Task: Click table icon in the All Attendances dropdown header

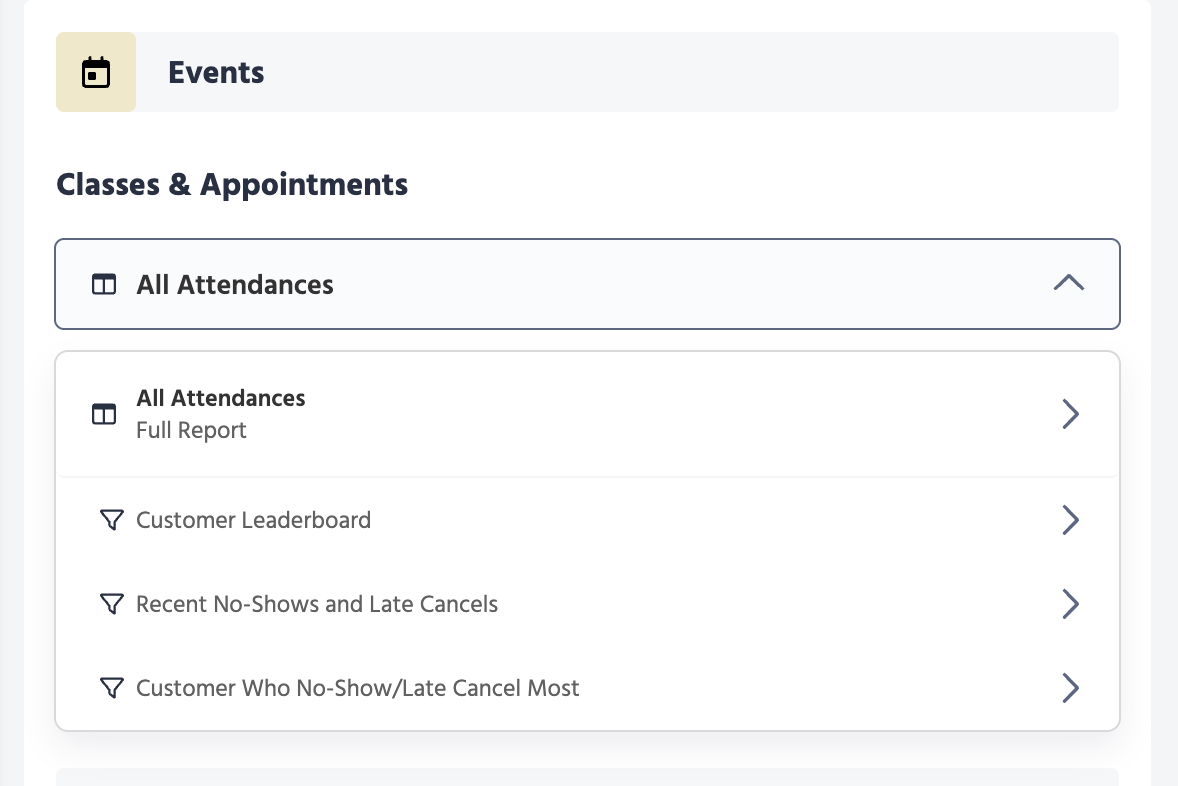Action: tap(104, 285)
